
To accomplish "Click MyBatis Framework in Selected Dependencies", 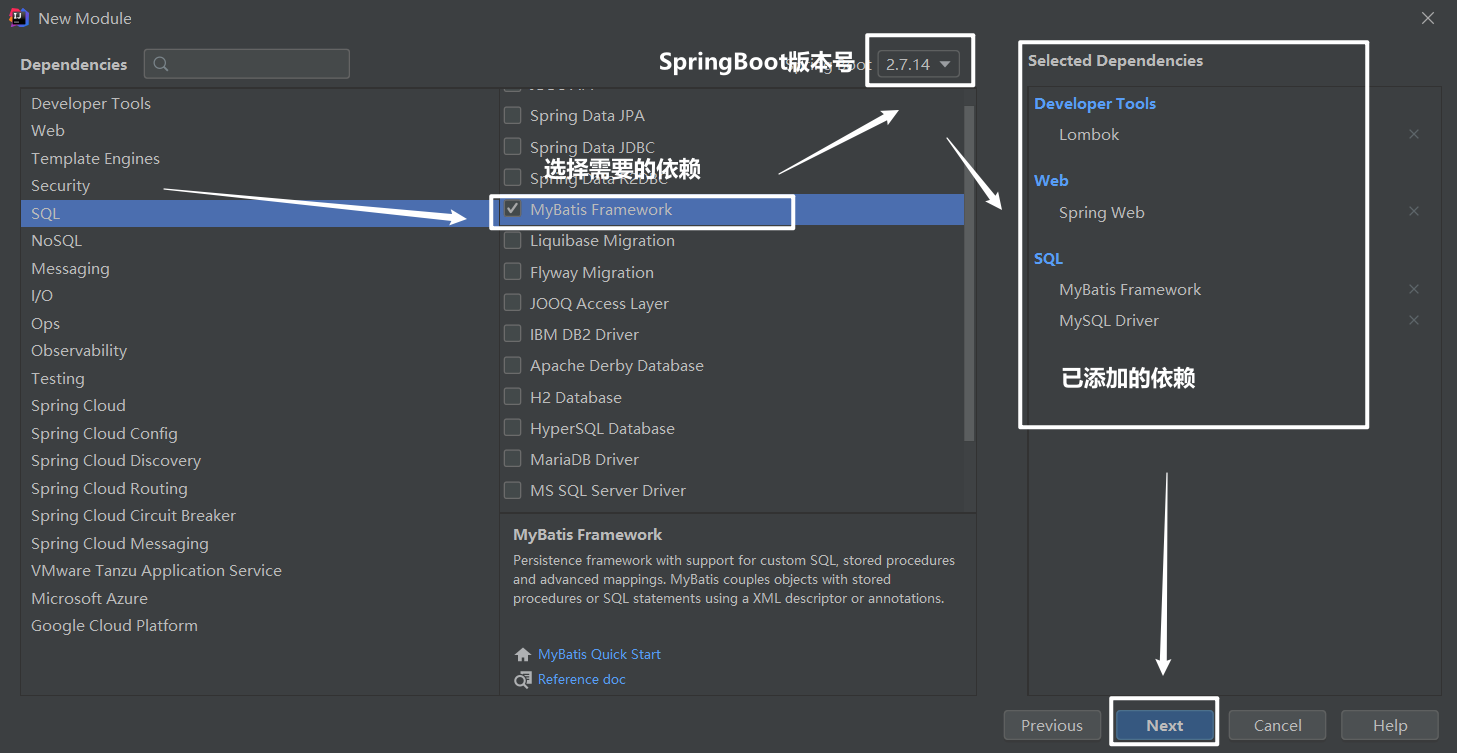I will pyautogui.click(x=1130, y=289).
